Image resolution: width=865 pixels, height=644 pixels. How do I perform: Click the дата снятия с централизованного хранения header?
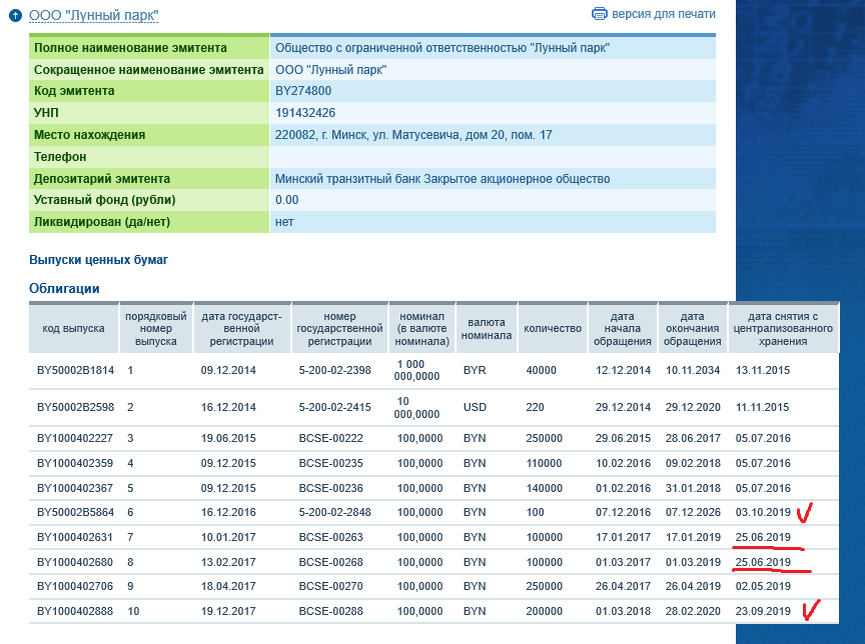[783, 328]
